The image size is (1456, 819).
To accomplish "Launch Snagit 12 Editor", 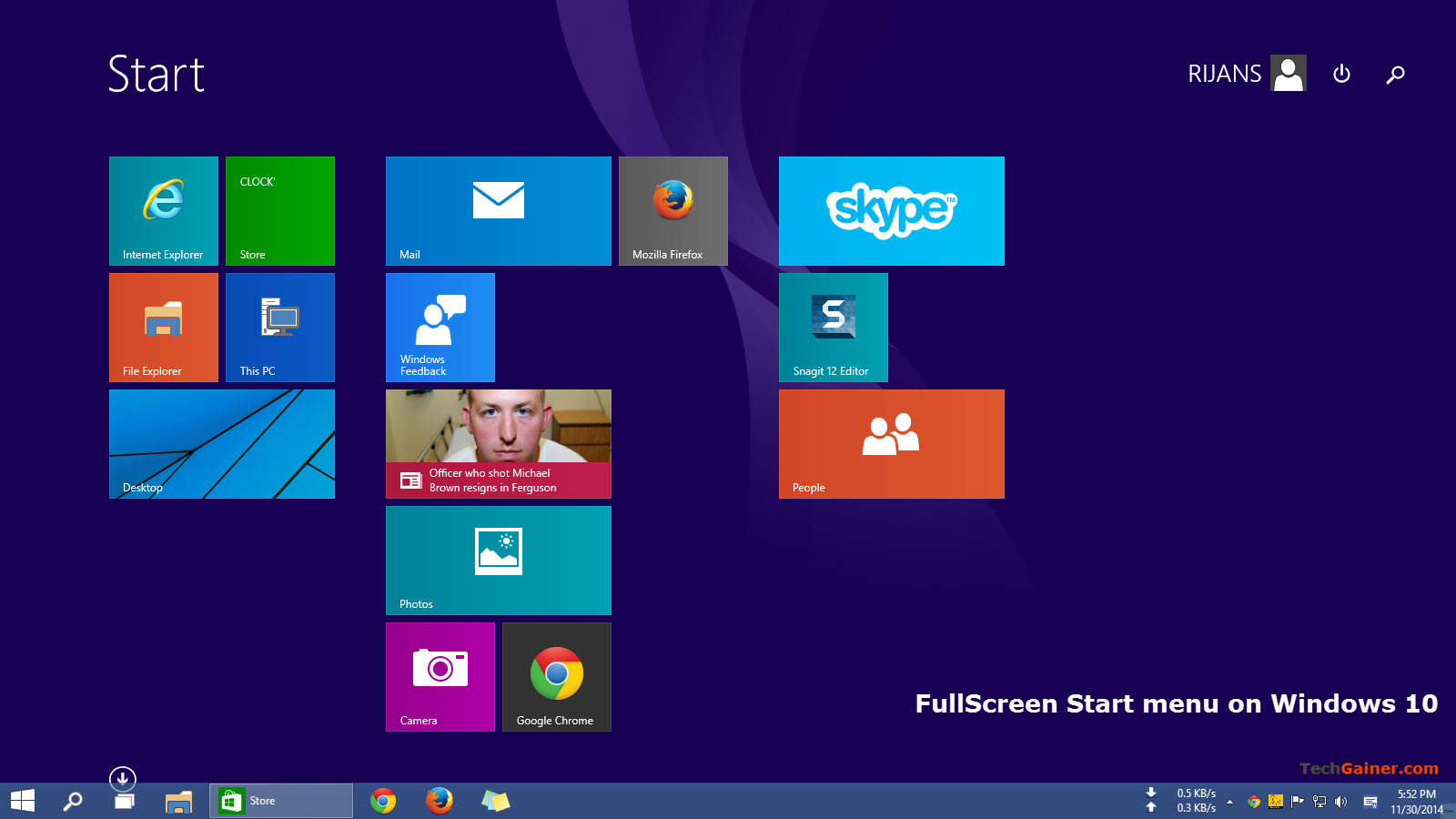I will pos(832,327).
